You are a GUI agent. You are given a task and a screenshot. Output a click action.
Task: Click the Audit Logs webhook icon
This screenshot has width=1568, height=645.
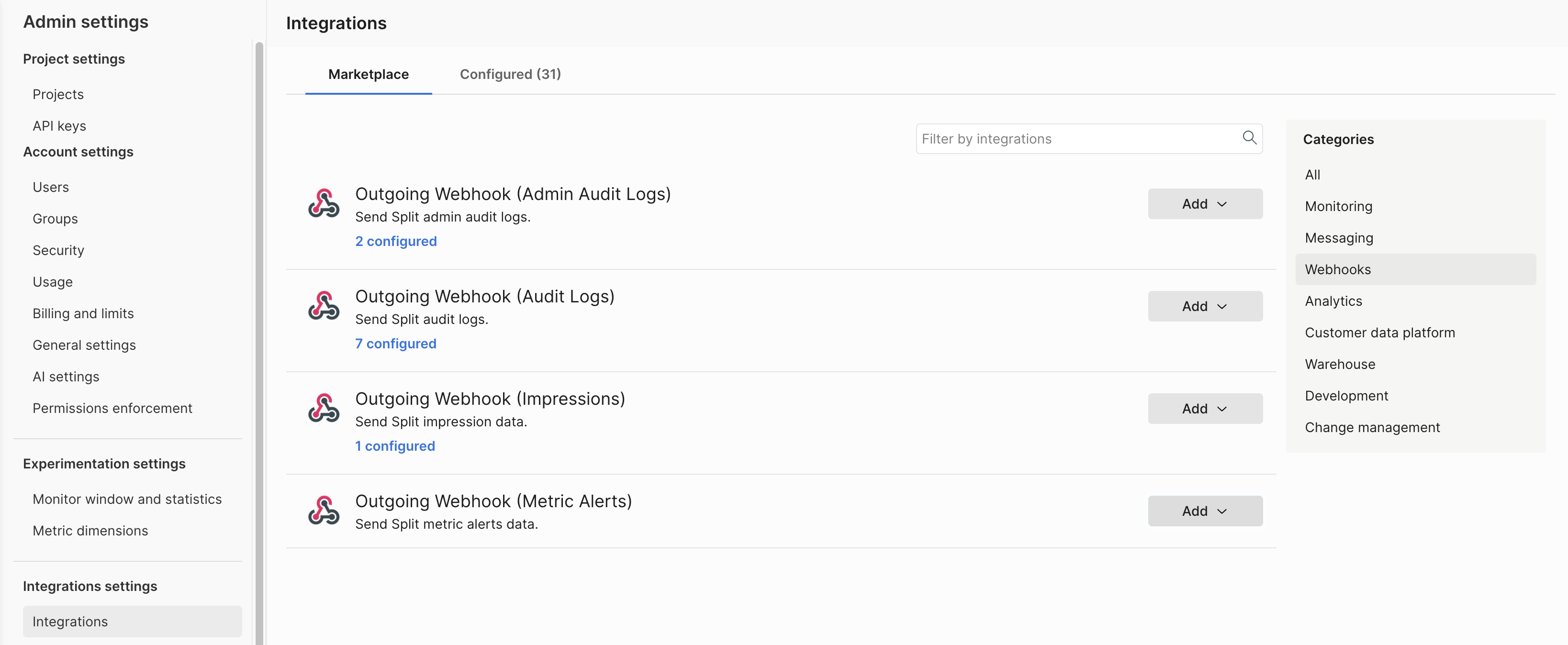coord(323,305)
